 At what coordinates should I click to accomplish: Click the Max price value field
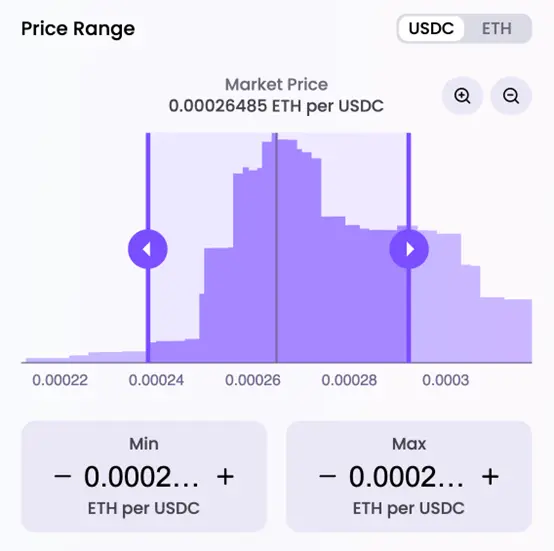[x=406, y=477]
